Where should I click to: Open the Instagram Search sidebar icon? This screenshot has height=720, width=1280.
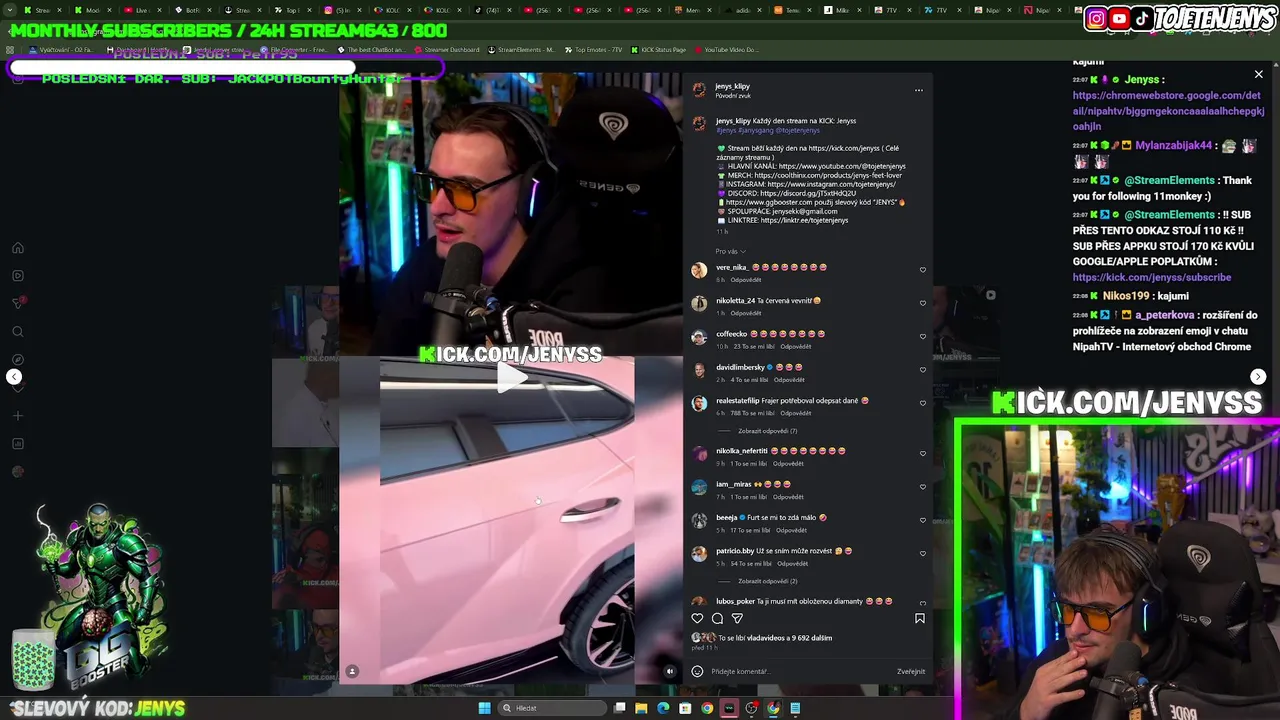click(x=18, y=332)
